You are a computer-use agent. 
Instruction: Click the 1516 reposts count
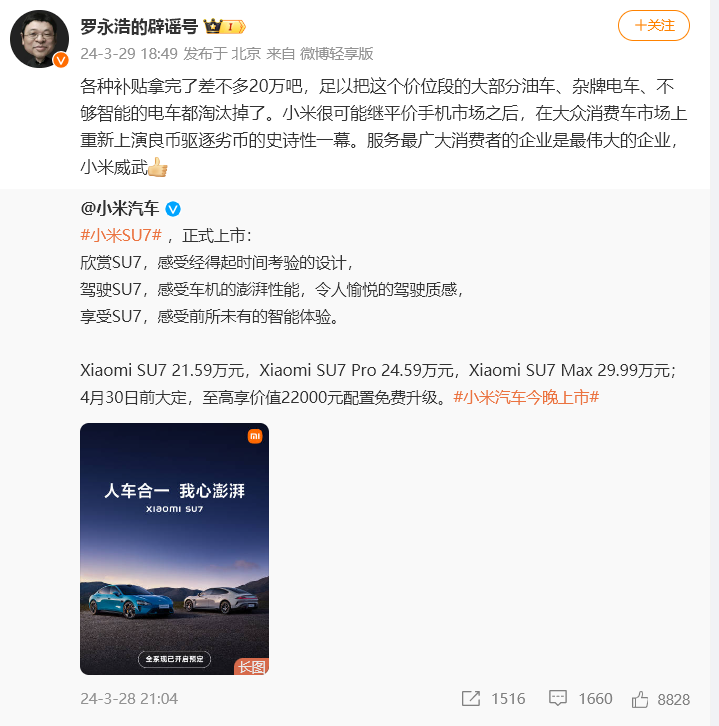click(x=508, y=699)
